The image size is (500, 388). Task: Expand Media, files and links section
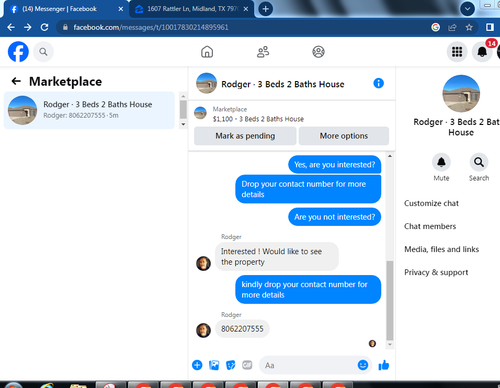click(x=441, y=249)
